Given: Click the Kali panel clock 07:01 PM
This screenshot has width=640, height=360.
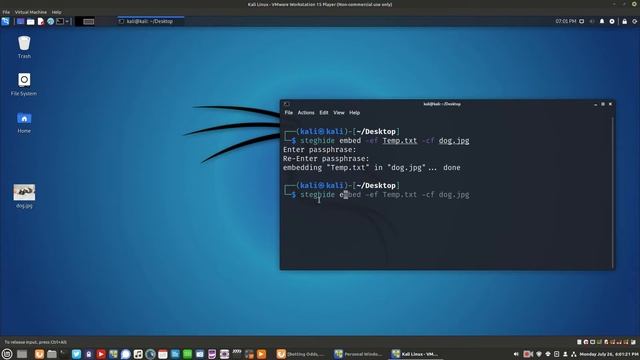Looking at the screenshot, I should tap(565, 21).
